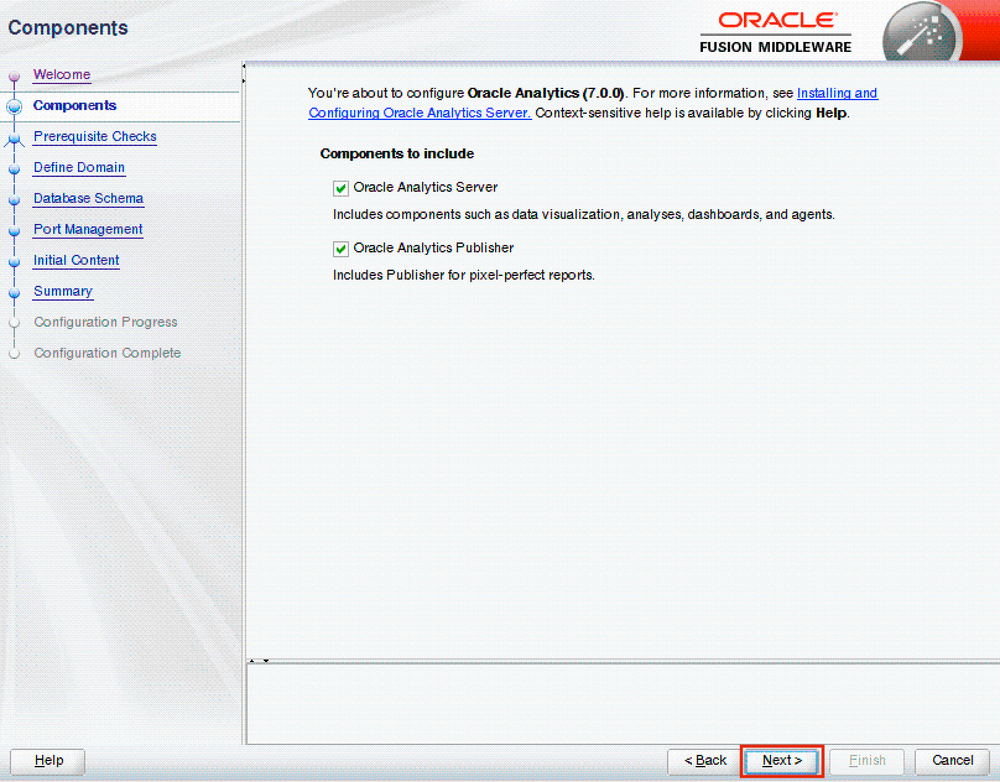Click the Configuration Progress step bullet icon
The width and height of the screenshot is (1000, 782).
14,323
